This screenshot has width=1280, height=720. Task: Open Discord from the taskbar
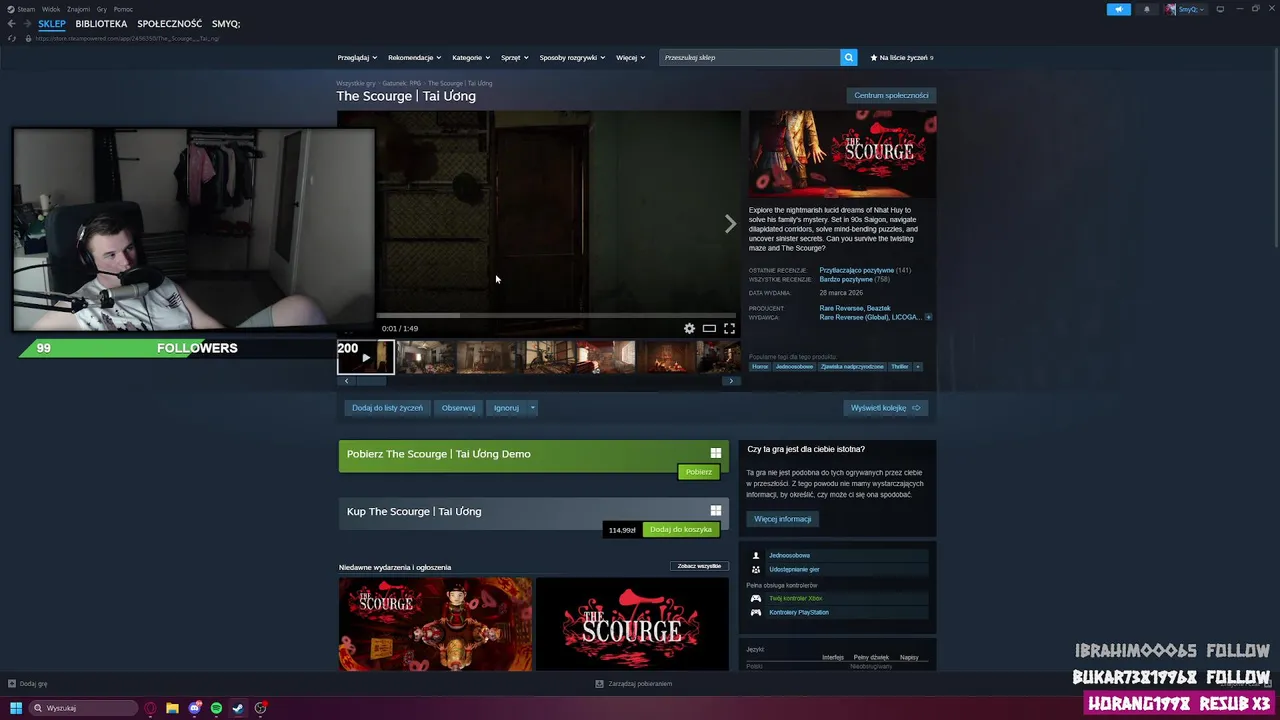tap(194, 708)
